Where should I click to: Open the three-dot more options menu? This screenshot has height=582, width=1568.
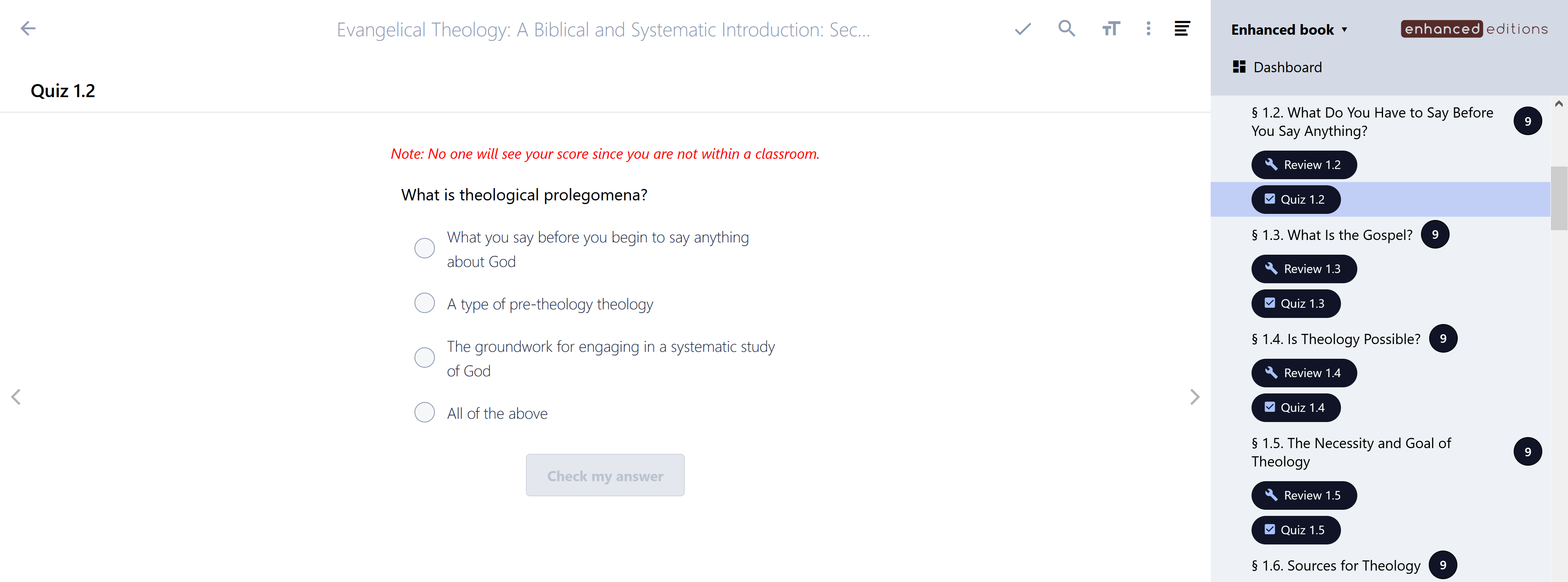[x=1148, y=29]
